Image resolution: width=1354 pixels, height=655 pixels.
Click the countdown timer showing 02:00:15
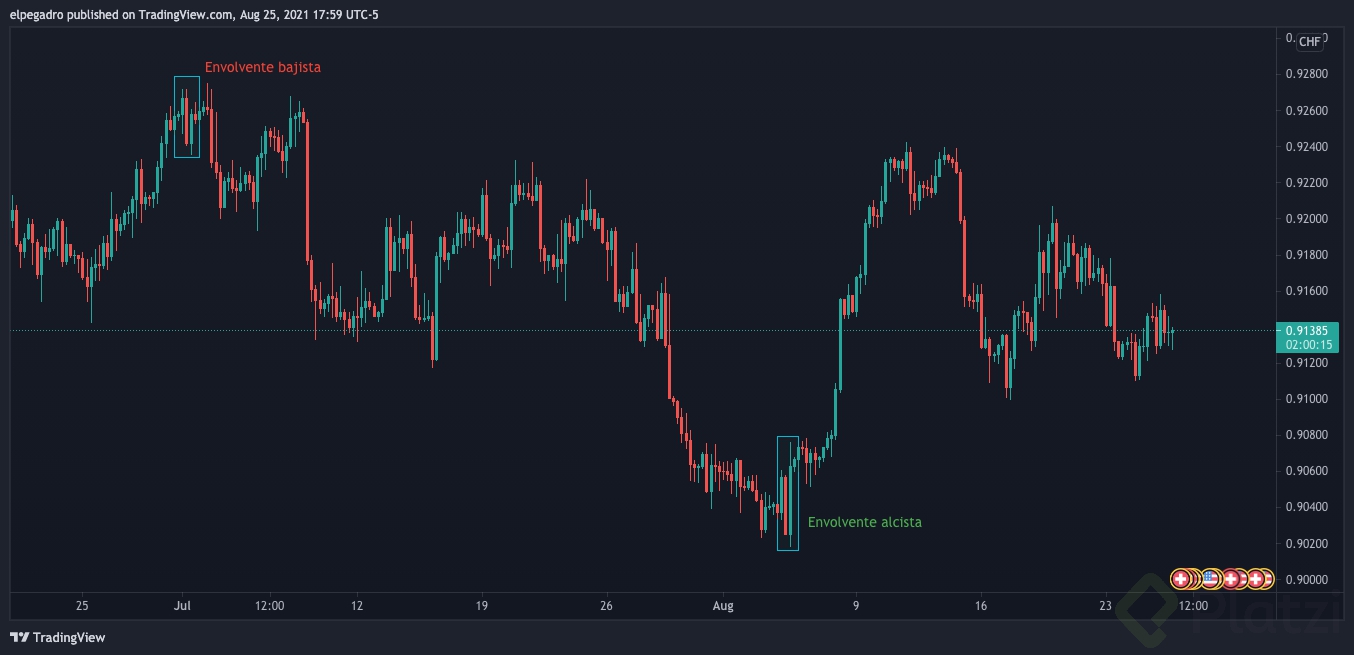tap(1307, 343)
